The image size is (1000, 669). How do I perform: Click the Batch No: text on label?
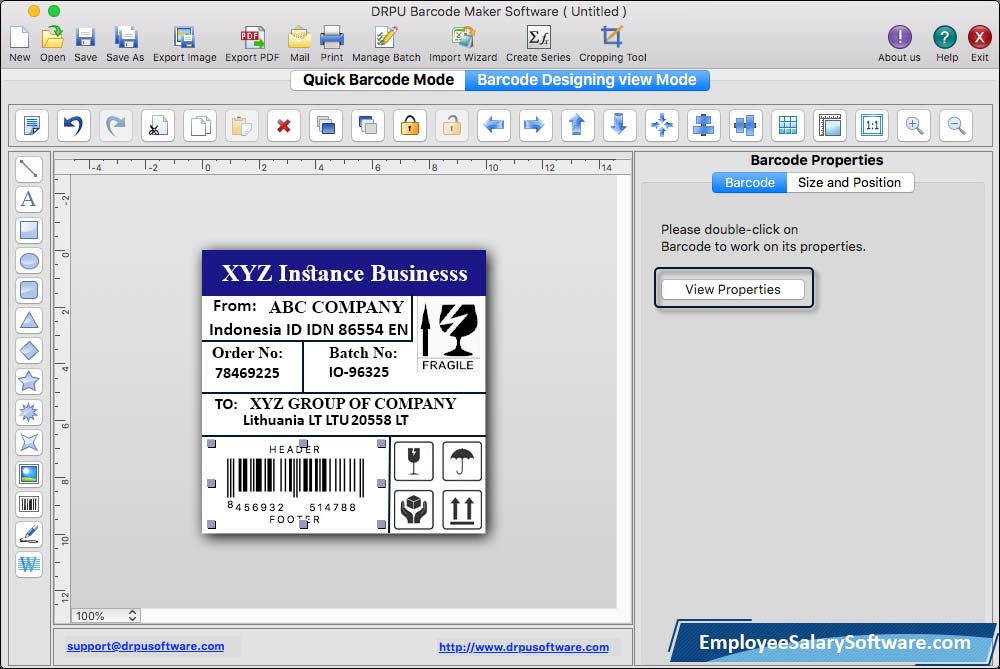point(363,353)
